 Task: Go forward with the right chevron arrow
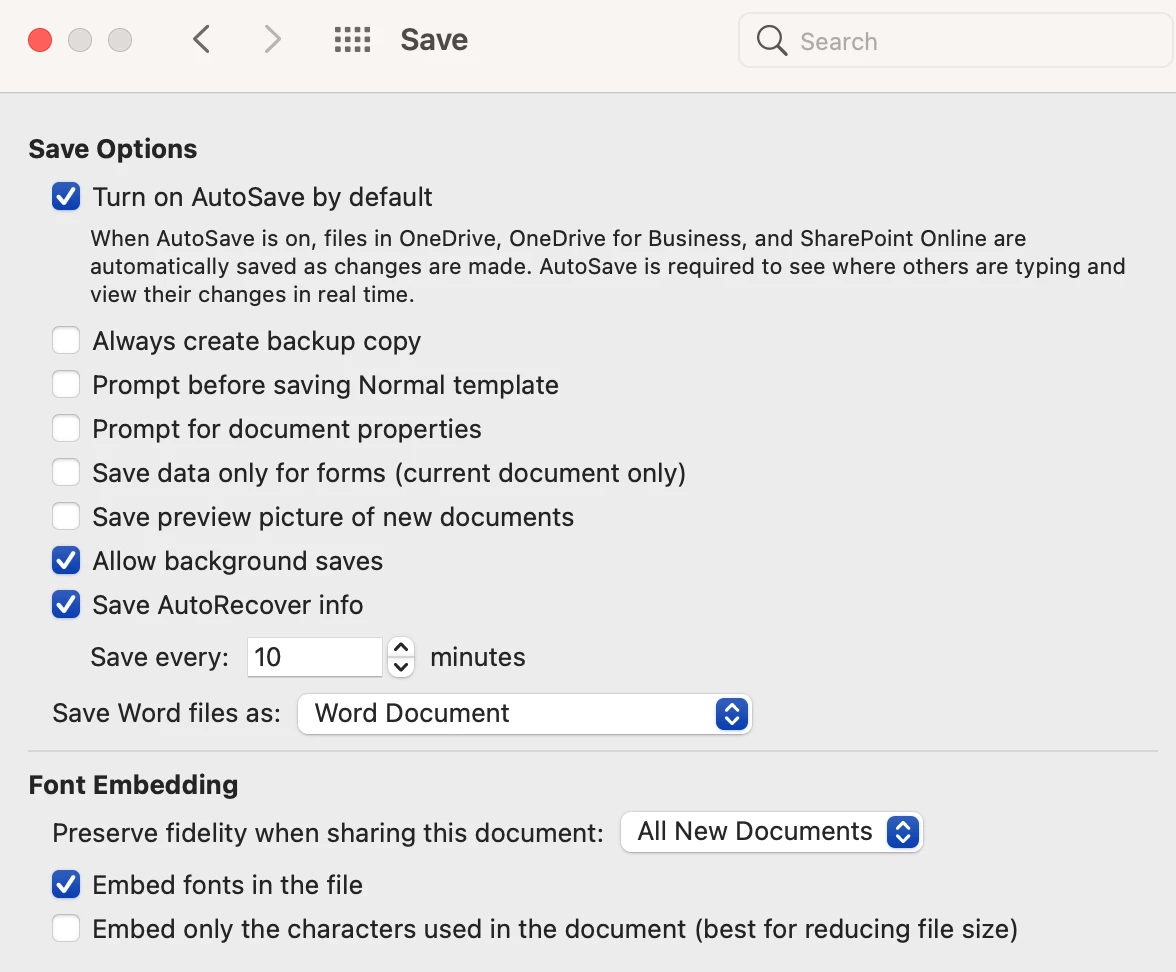(273, 39)
